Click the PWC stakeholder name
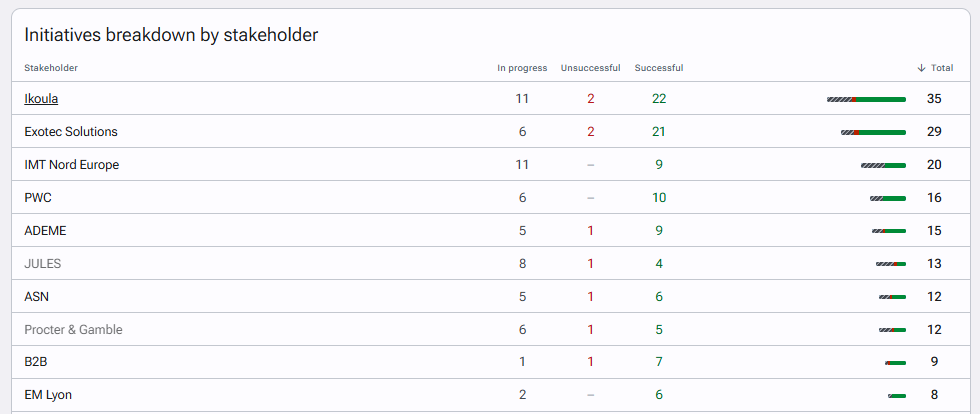Viewport: 980px width, 414px height. (x=38, y=198)
